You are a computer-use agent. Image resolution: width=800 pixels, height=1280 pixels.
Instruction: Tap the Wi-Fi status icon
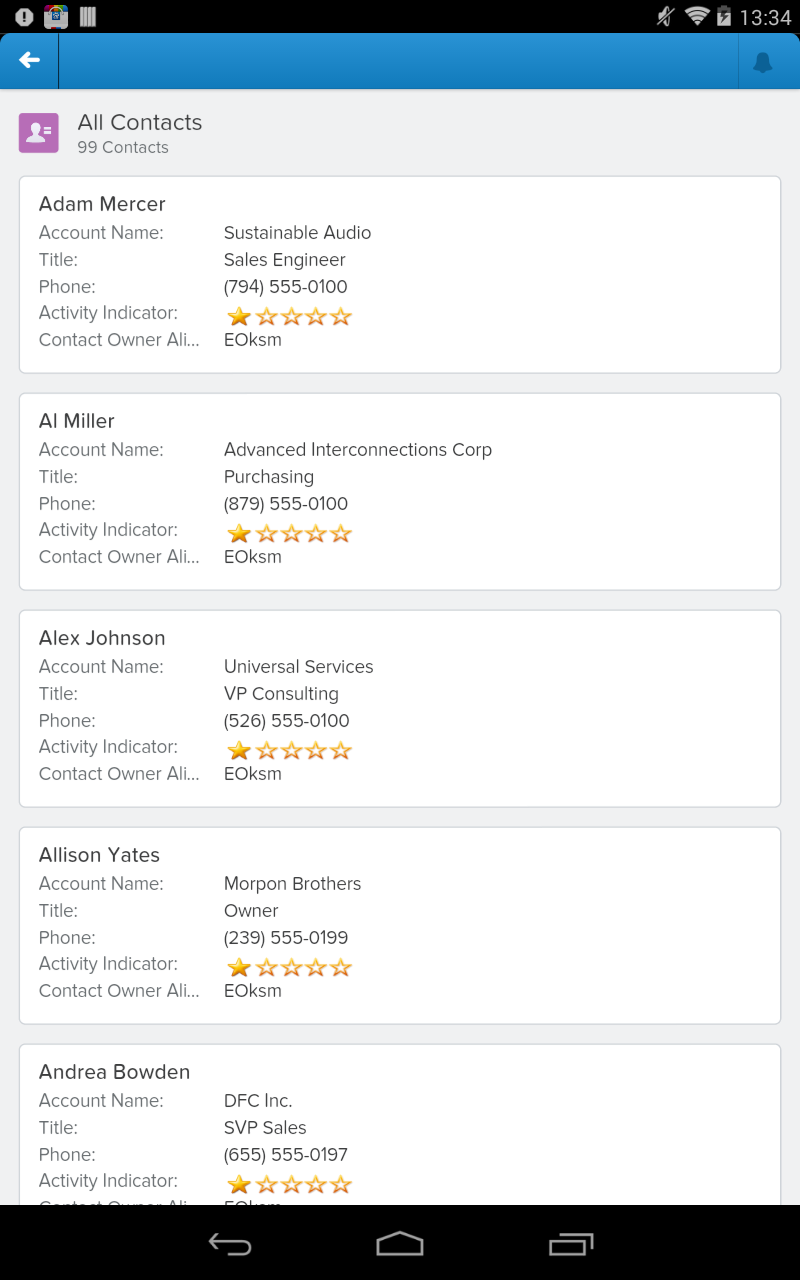click(696, 16)
